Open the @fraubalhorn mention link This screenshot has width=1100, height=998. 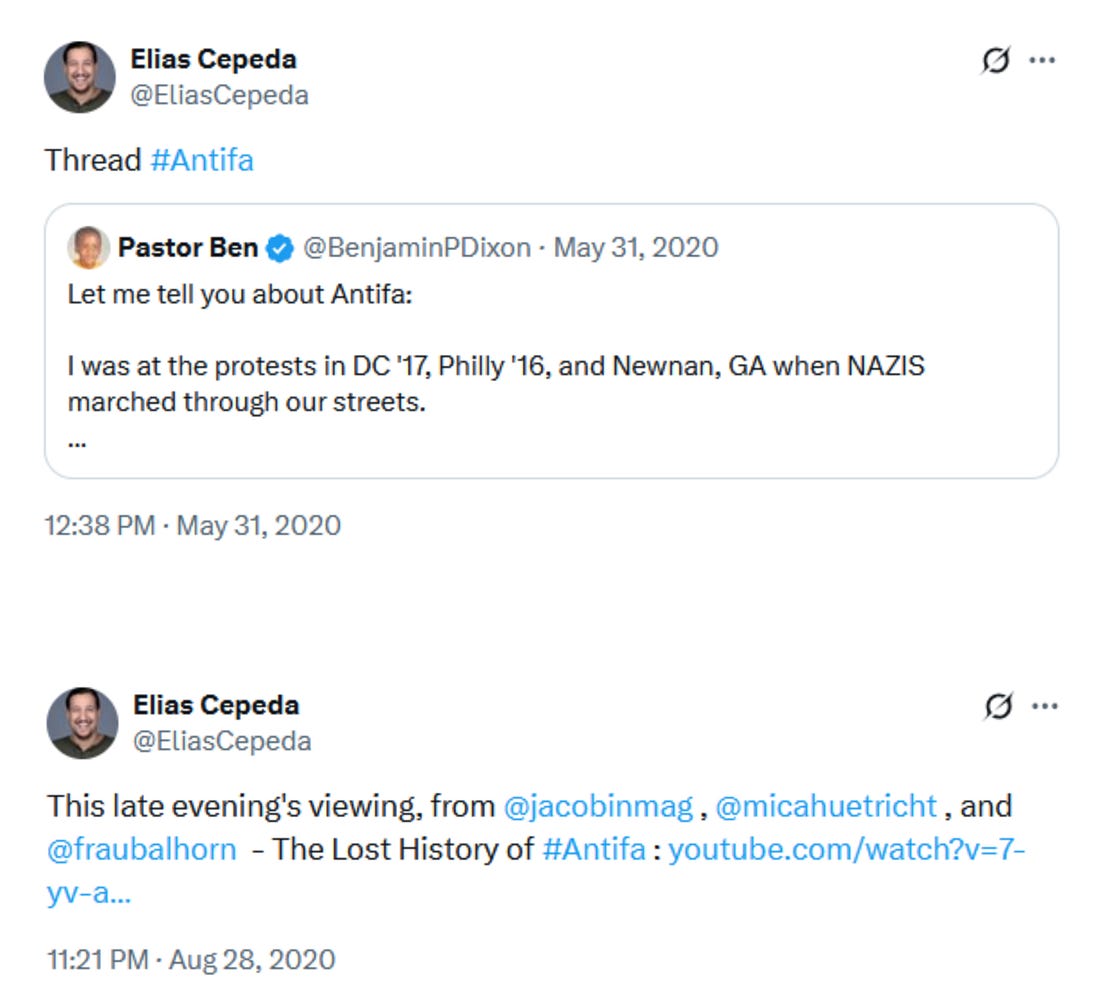[x=142, y=850]
